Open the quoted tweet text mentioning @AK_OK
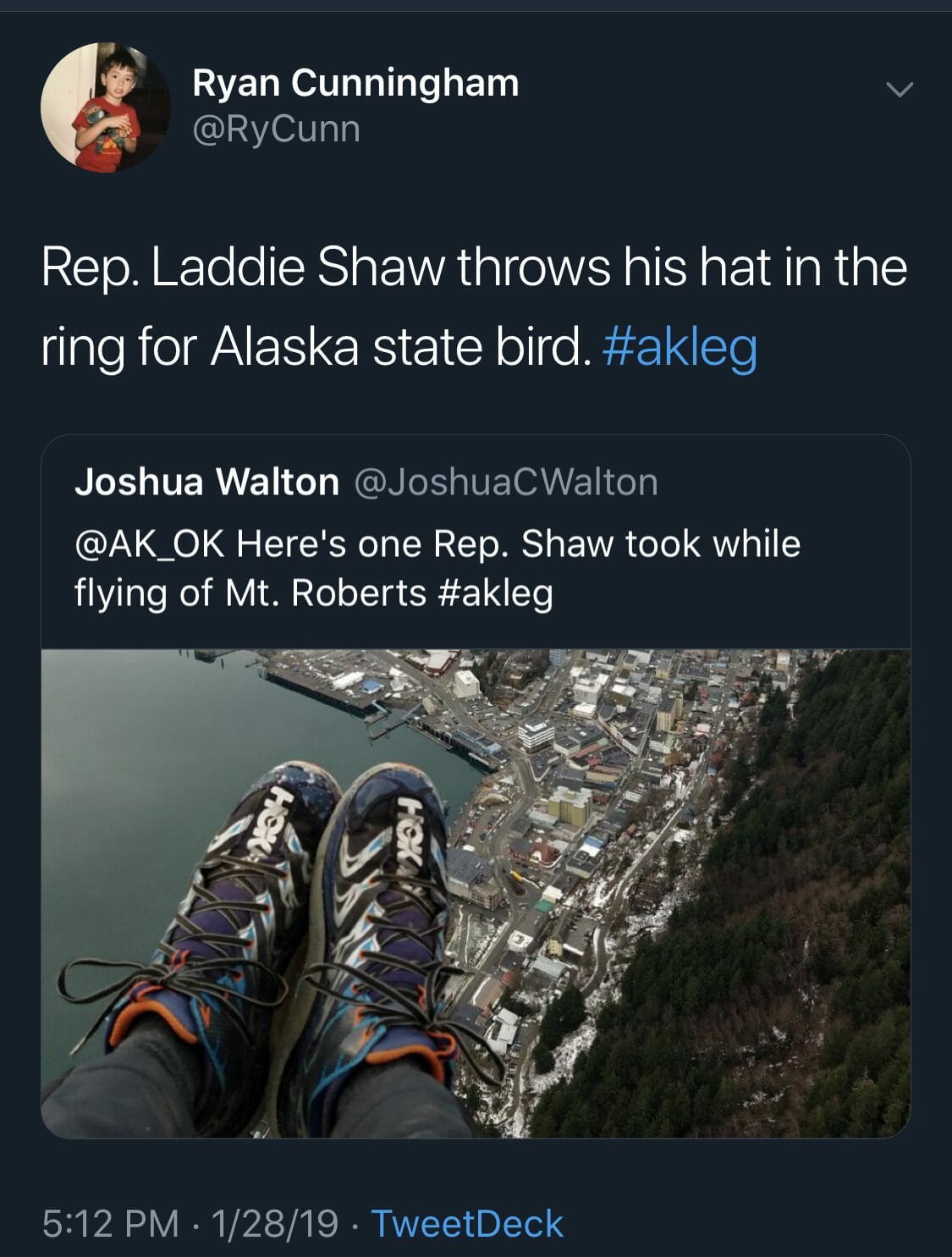952x1257 pixels. click(437, 567)
